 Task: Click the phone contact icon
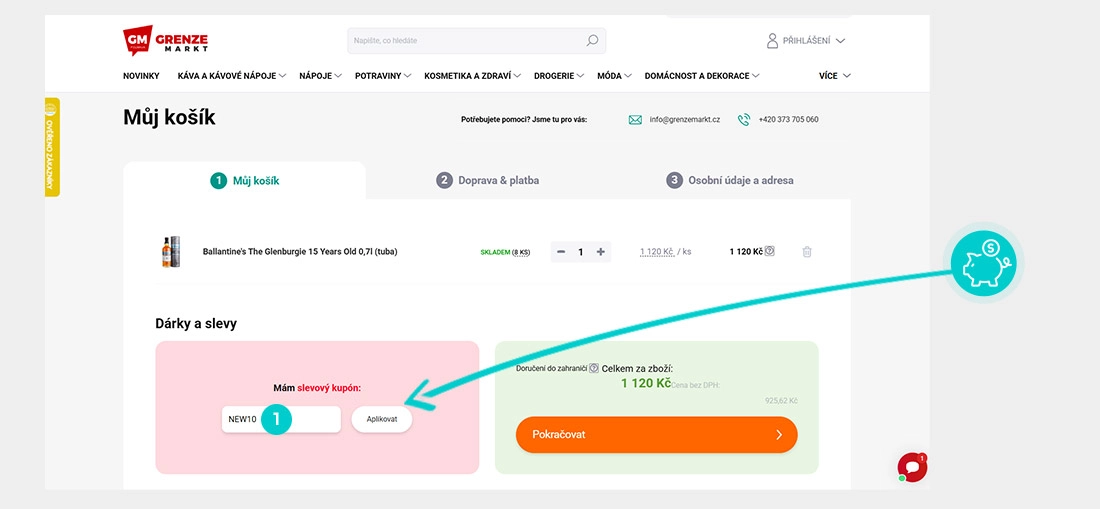click(x=744, y=120)
